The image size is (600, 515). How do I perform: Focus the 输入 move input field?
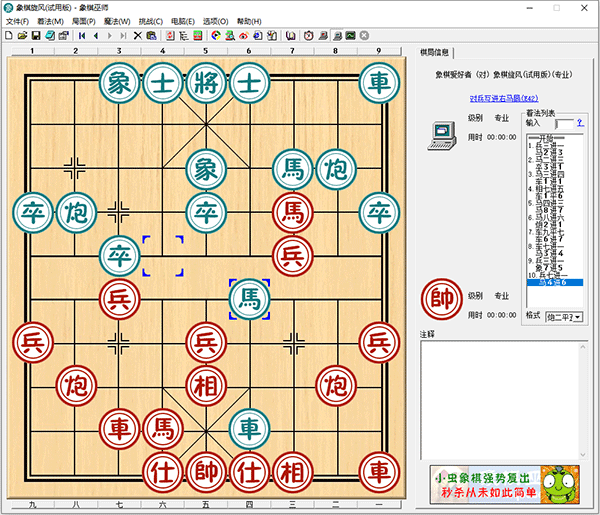[566, 123]
